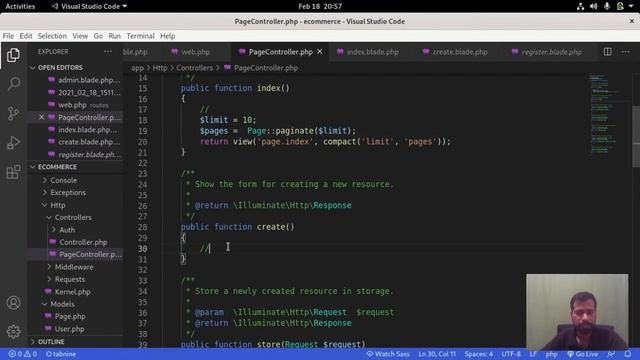Collapse the Controllers folder

(73, 217)
